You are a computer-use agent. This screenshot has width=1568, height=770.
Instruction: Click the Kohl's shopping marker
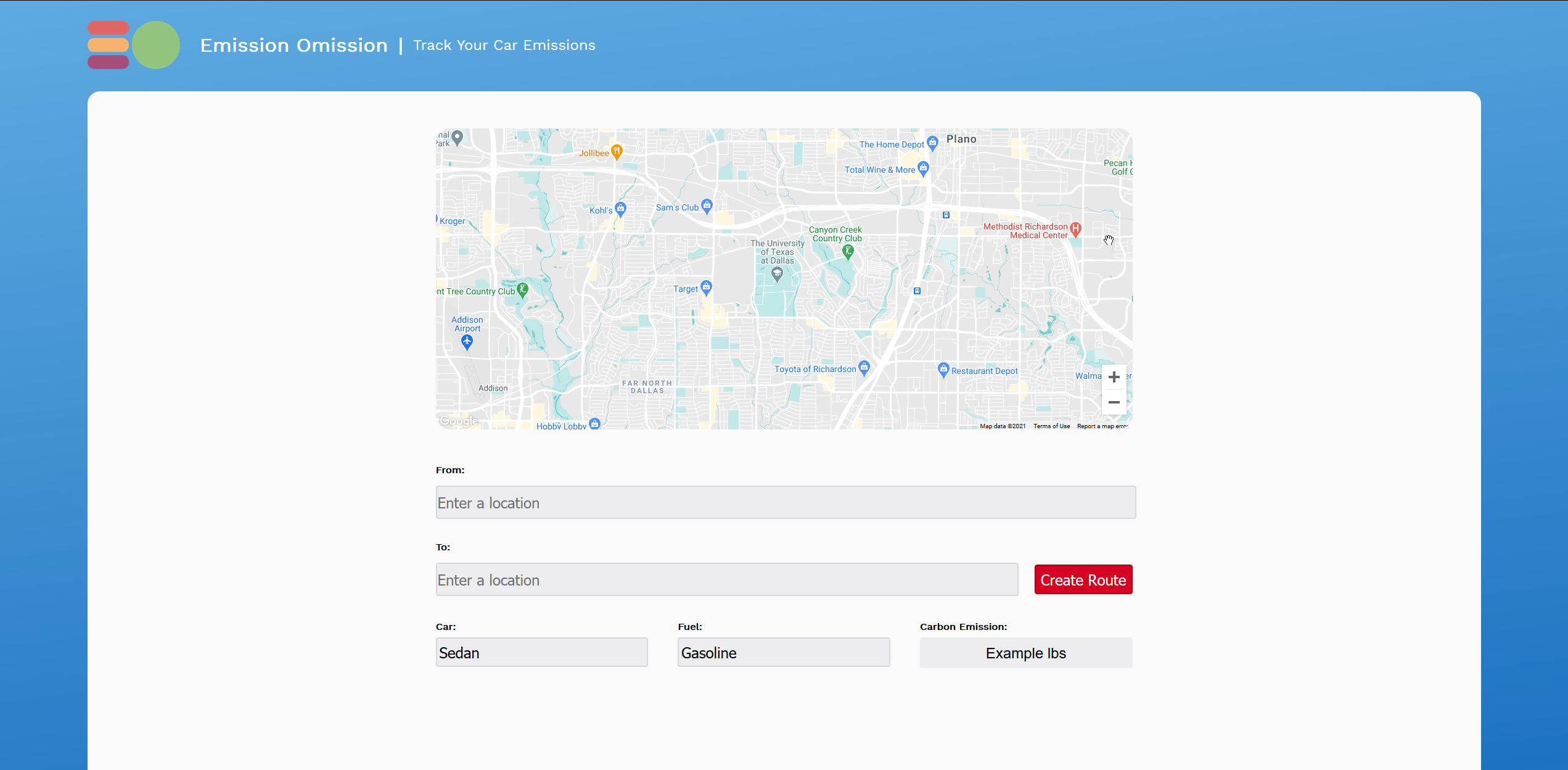click(620, 209)
